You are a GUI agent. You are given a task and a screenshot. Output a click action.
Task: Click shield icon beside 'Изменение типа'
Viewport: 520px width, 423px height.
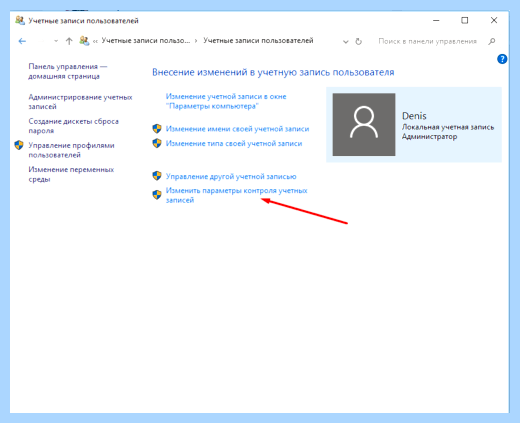(x=157, y=143)
